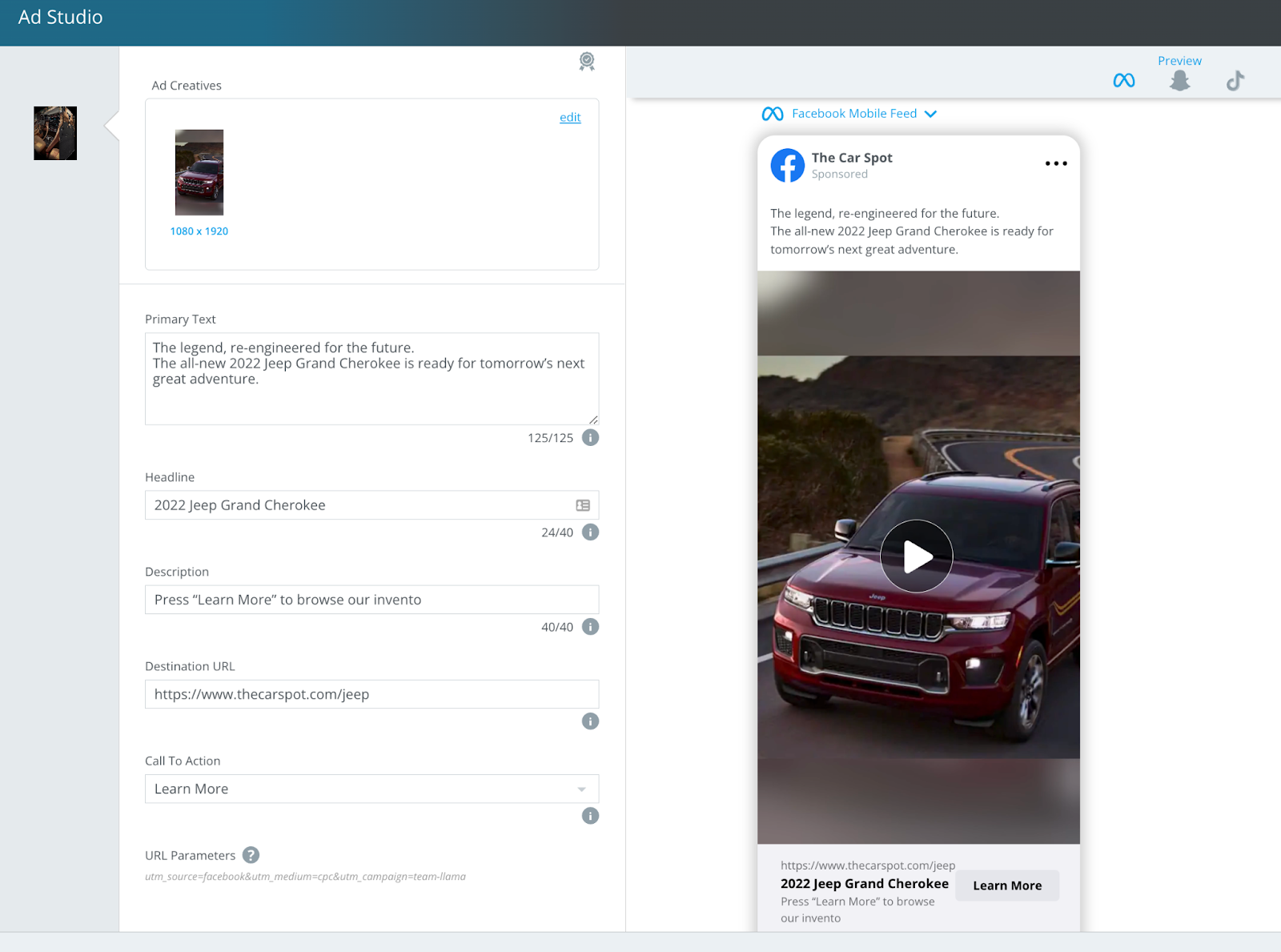This screenshot has height=952, width=1281.
Task: Click the Facebook logo on ad preview
Action: [788, 166]
